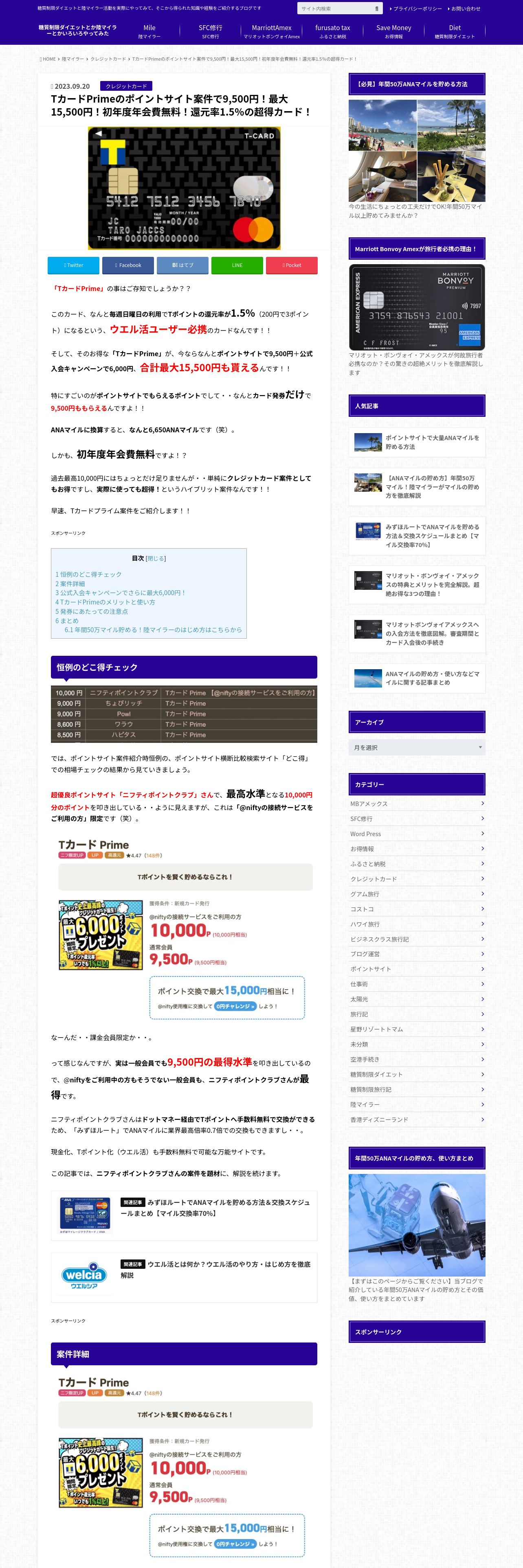
Task: Click the クレジットカード category tag
Action: (x=126, y=86)
